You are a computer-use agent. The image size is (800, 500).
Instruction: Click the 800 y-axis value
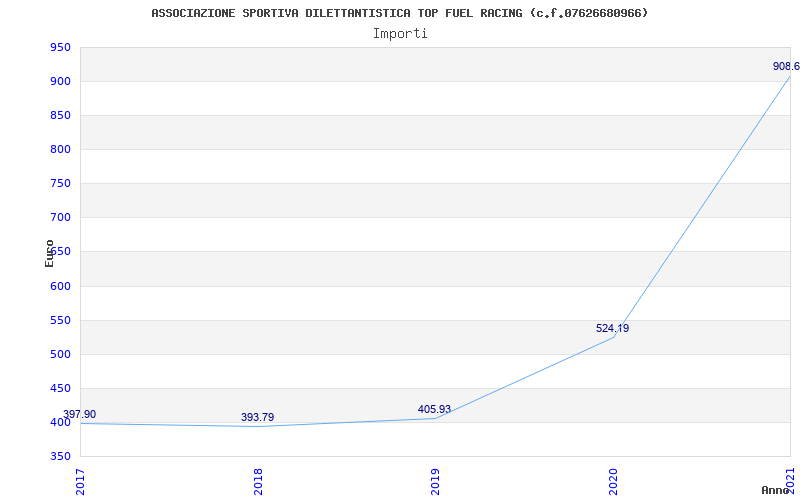point(60,149)
